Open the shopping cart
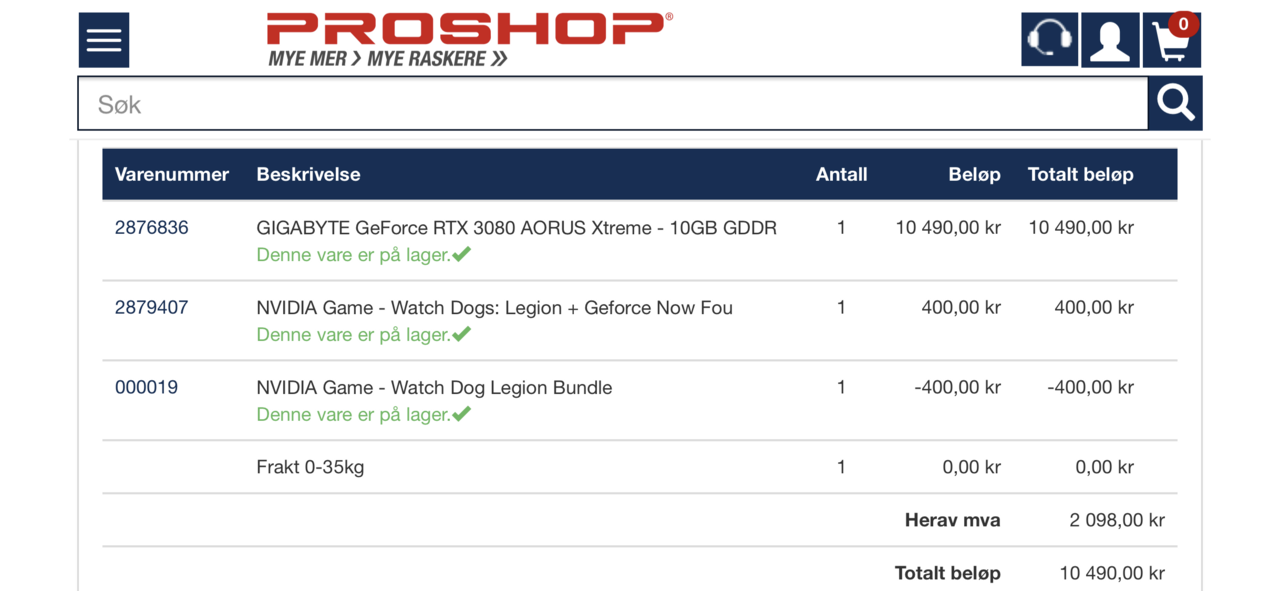Image resolution: width=1280 pixels, height=591 pixels. click(x=1171, y=40)
